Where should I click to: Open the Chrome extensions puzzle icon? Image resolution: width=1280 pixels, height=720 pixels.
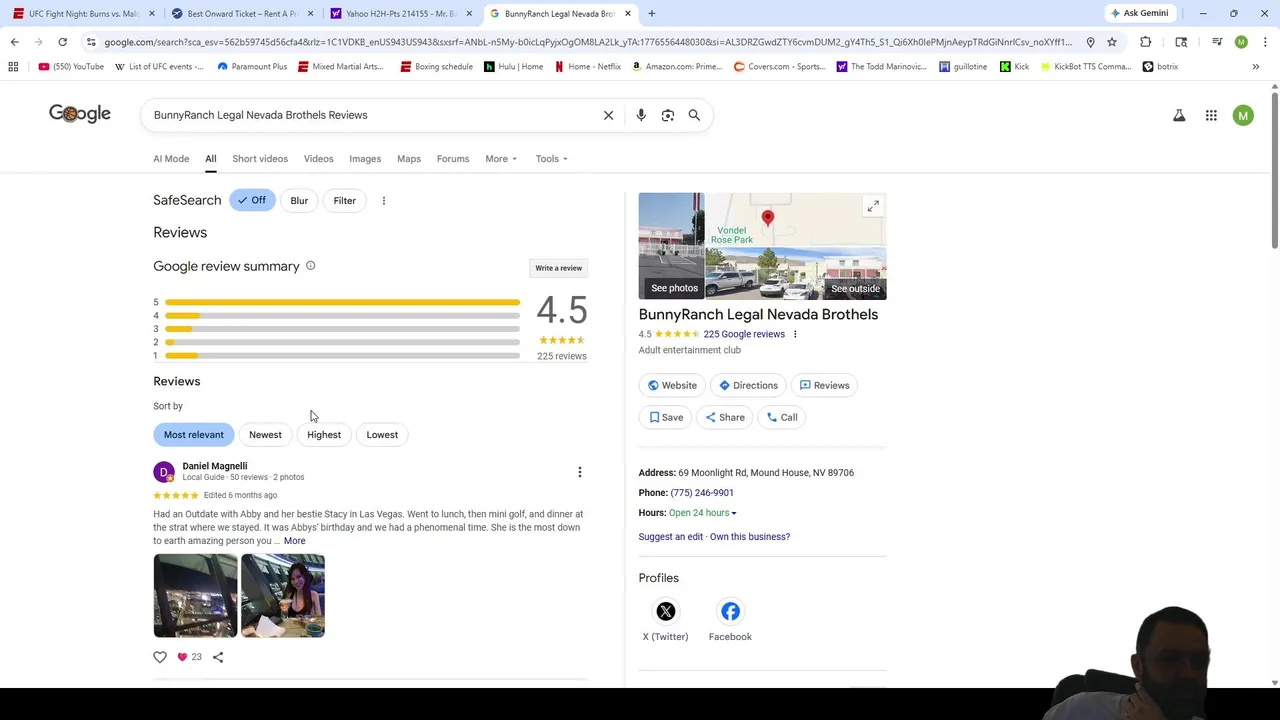click(1145, 42)
